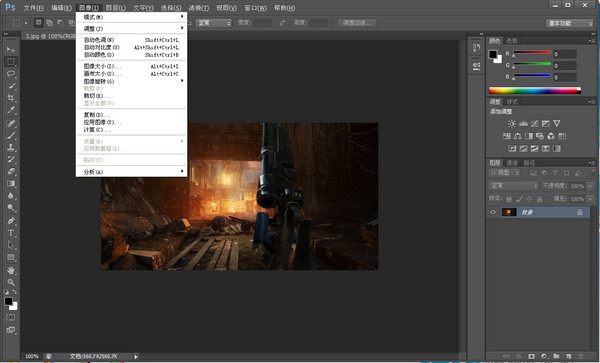This screenshot has width=600, height=363.
Task: Select the Move tool
Action: [11, 49]
